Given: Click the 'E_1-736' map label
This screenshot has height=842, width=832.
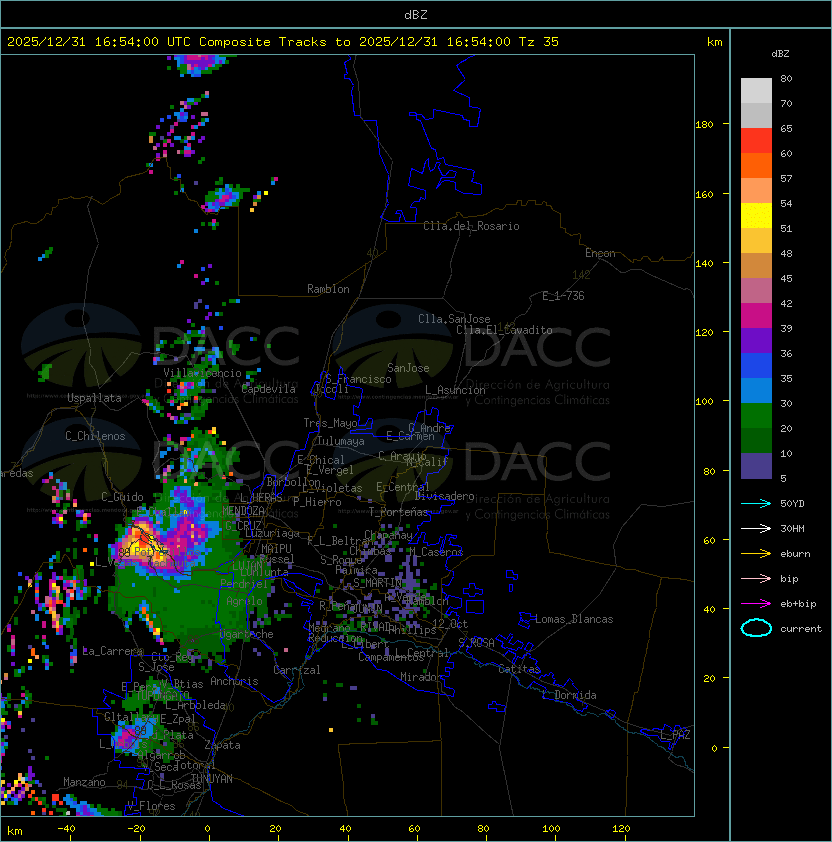Looking at the screenshot, I should (x=563, y=296).
